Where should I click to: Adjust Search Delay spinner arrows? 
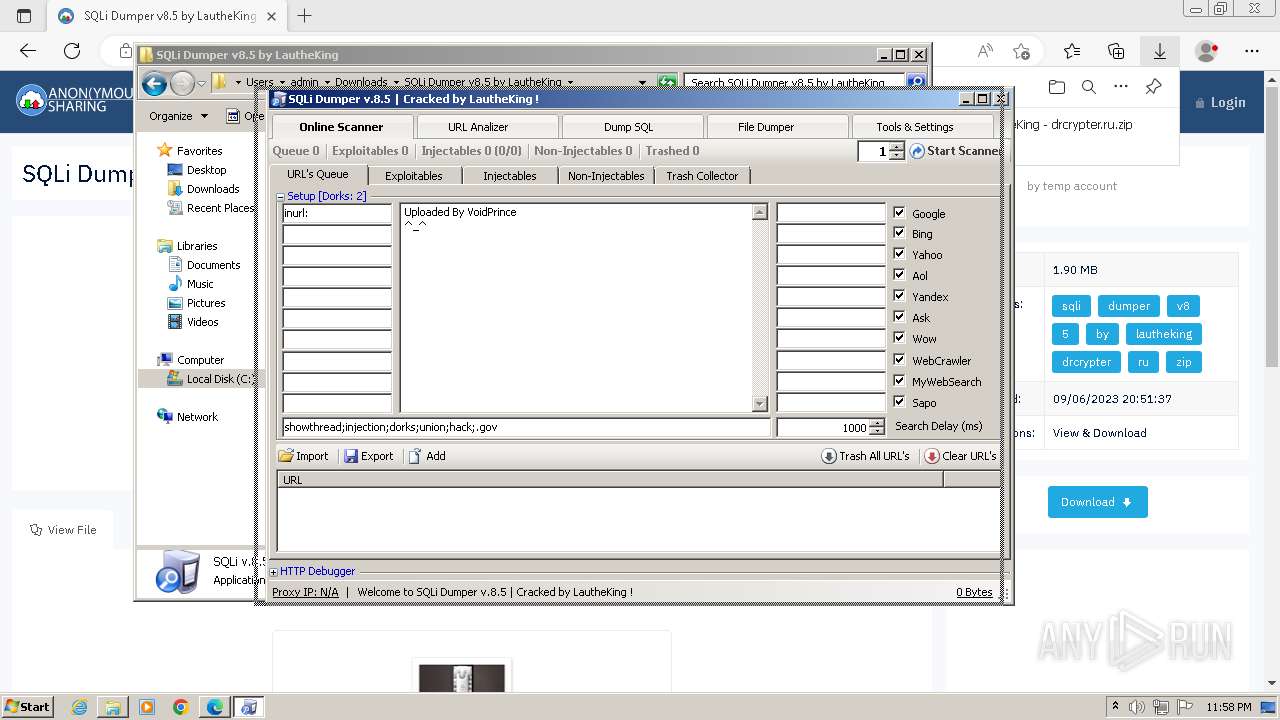877,427
